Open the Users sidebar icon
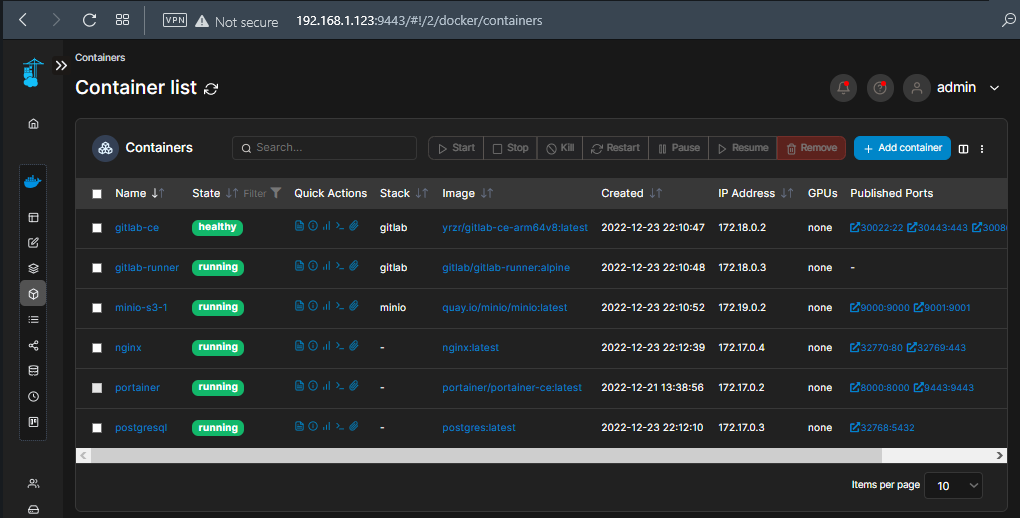Image resolution: width=1020 pixels, height=518 pixels. (33, 484)
